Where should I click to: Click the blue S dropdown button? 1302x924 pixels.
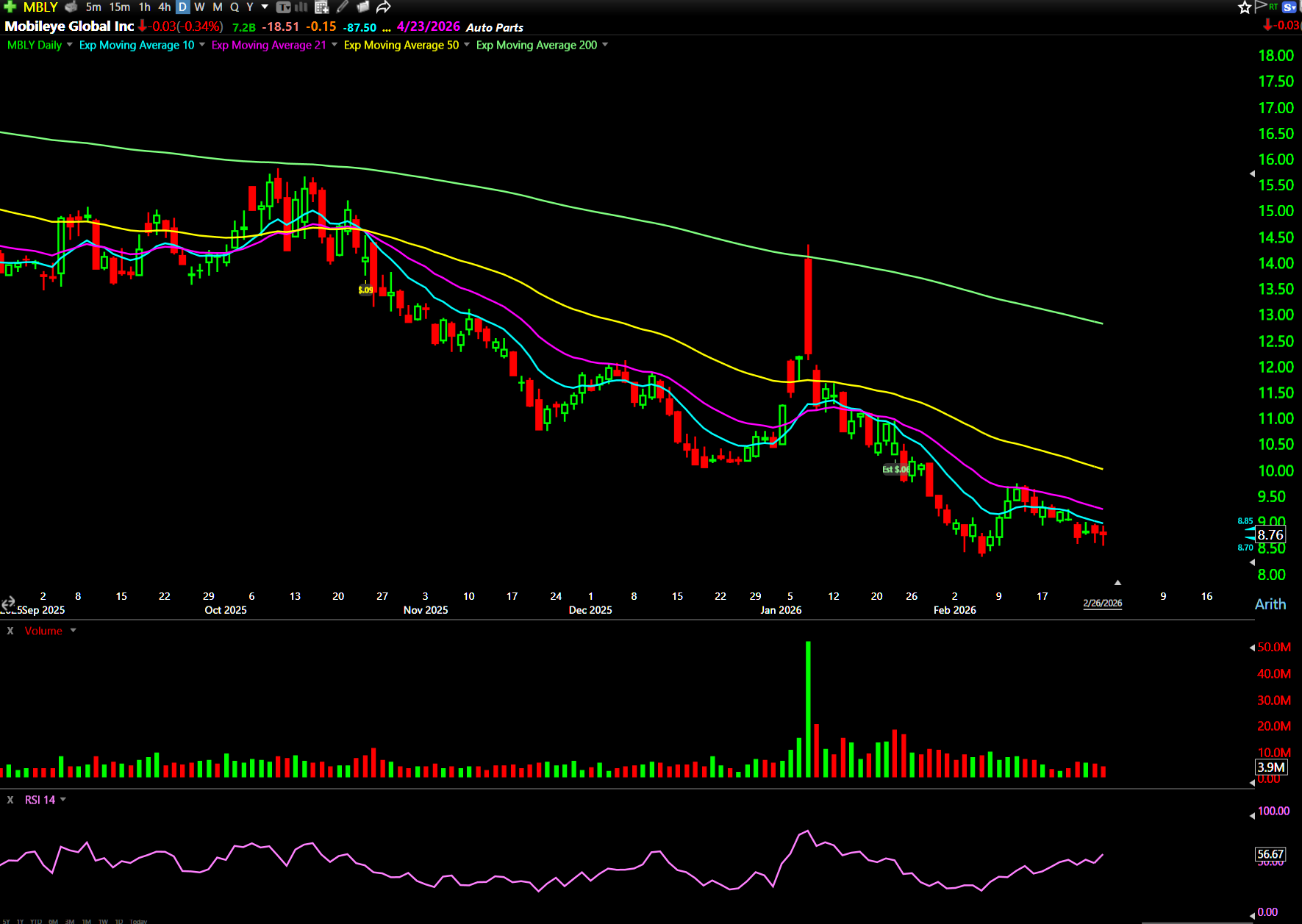pos(1290,7)
